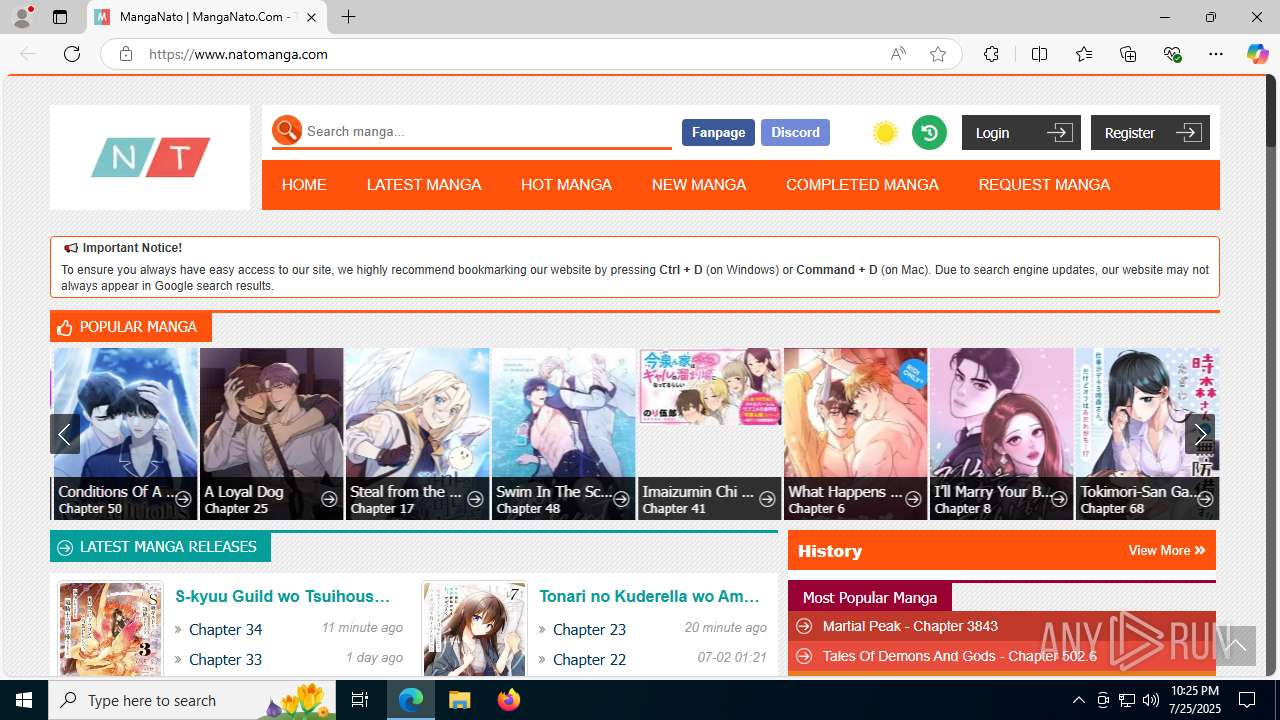This screenshot has width=1280, height=720.
Task: Click the taskbar search box
Action: click(193, 700)
